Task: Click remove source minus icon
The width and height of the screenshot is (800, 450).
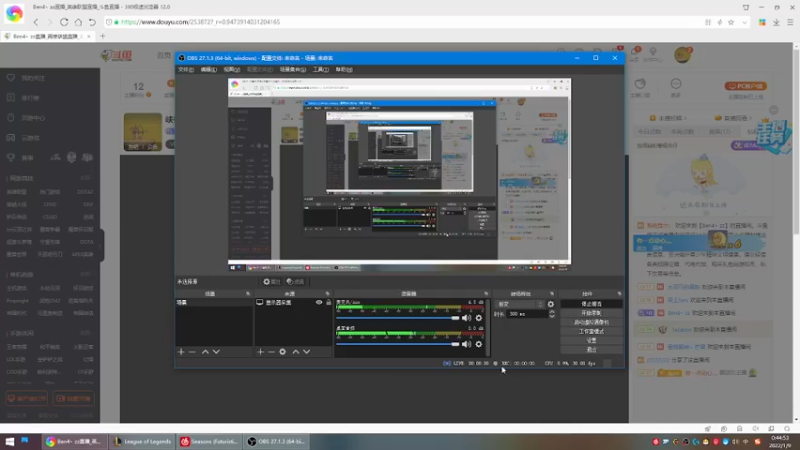Action: click(x=271, y=352)
